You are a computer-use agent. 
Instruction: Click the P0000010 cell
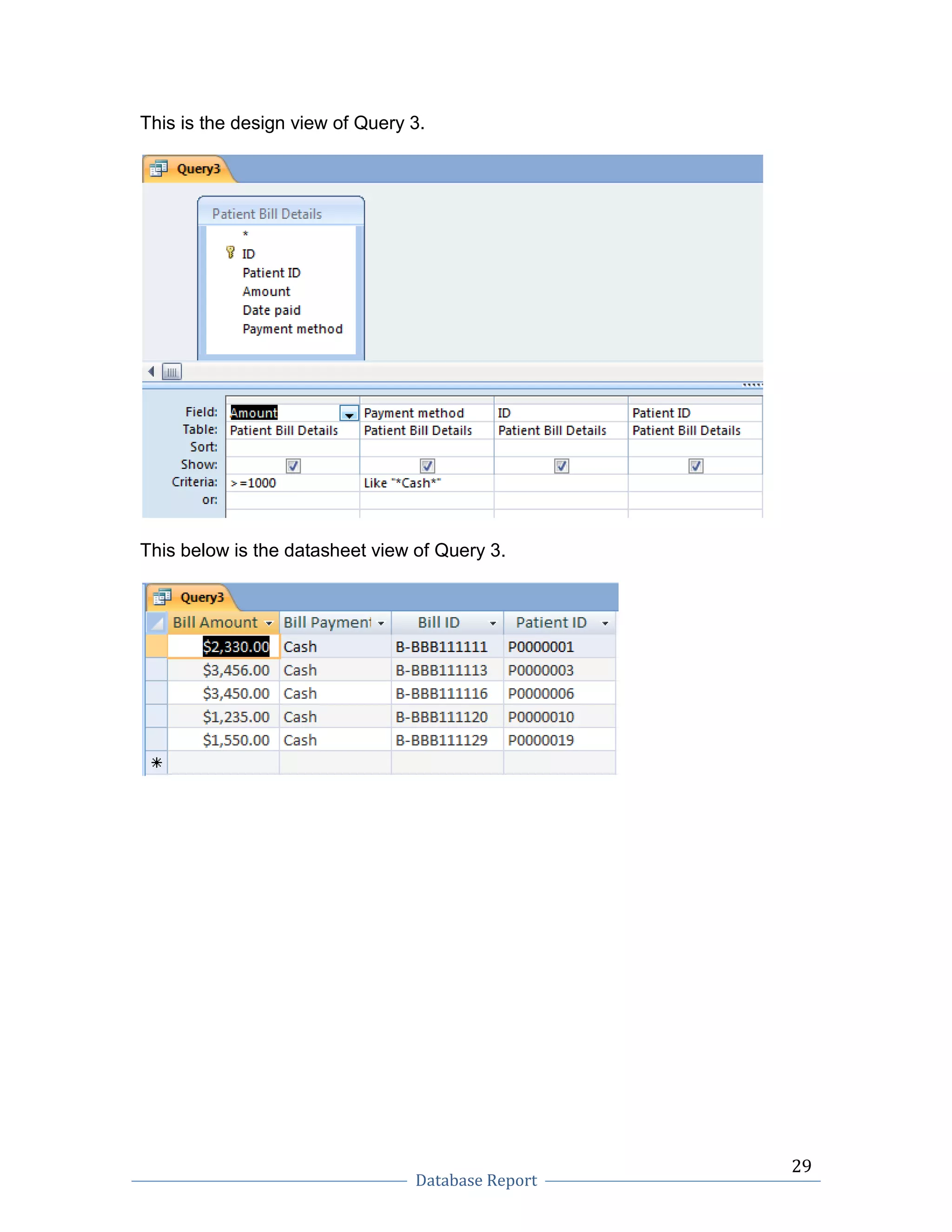[x=560, y=717]
